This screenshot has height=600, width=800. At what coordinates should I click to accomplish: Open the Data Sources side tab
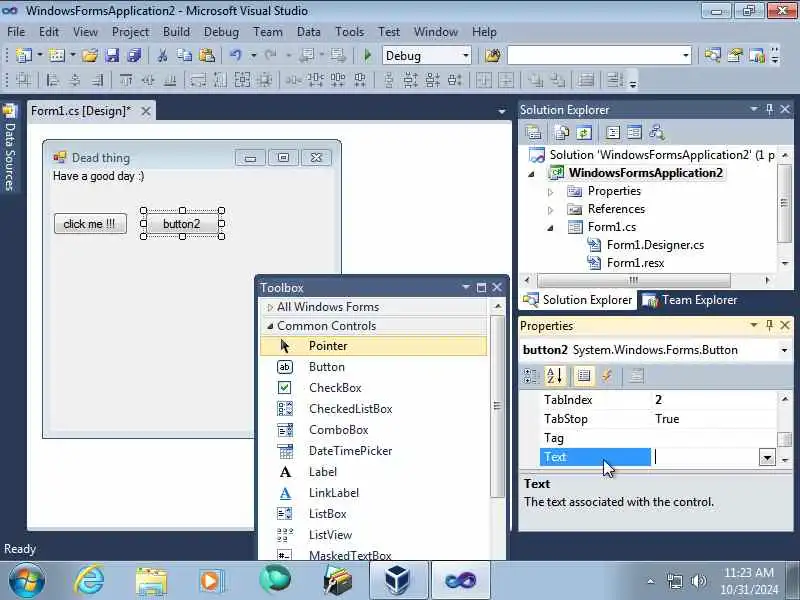tap(10, 148)
